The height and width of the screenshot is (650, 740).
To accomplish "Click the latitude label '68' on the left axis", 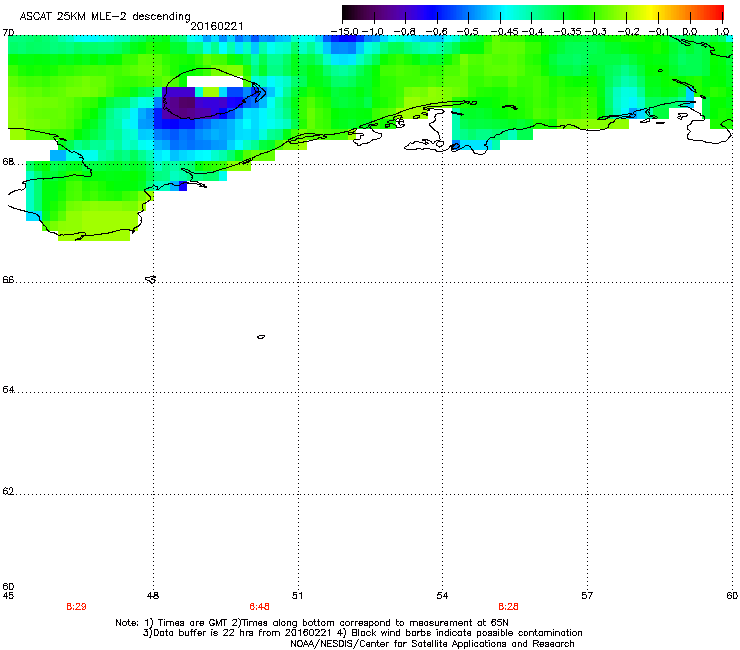I will tap(8, 162).
